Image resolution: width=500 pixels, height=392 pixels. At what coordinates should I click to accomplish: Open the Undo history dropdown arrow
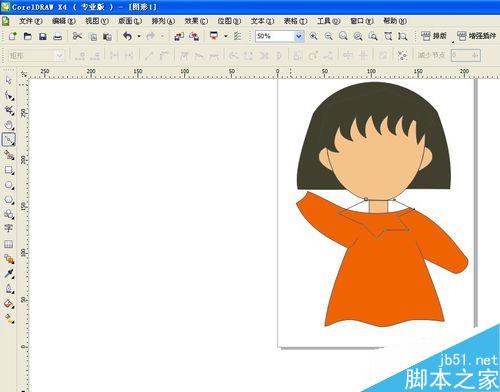tap(139, 36)
